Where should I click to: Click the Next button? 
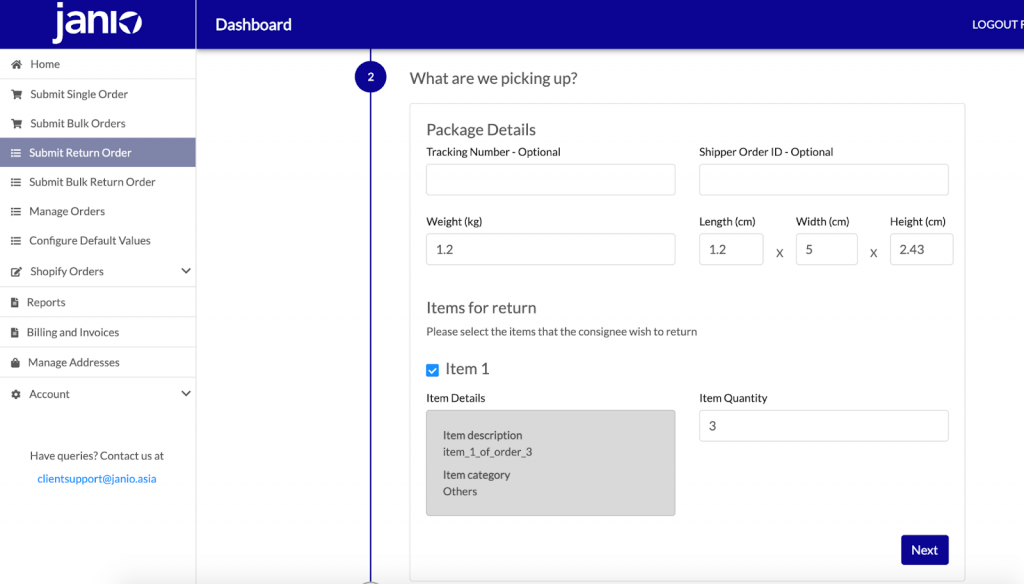[925, 550]
